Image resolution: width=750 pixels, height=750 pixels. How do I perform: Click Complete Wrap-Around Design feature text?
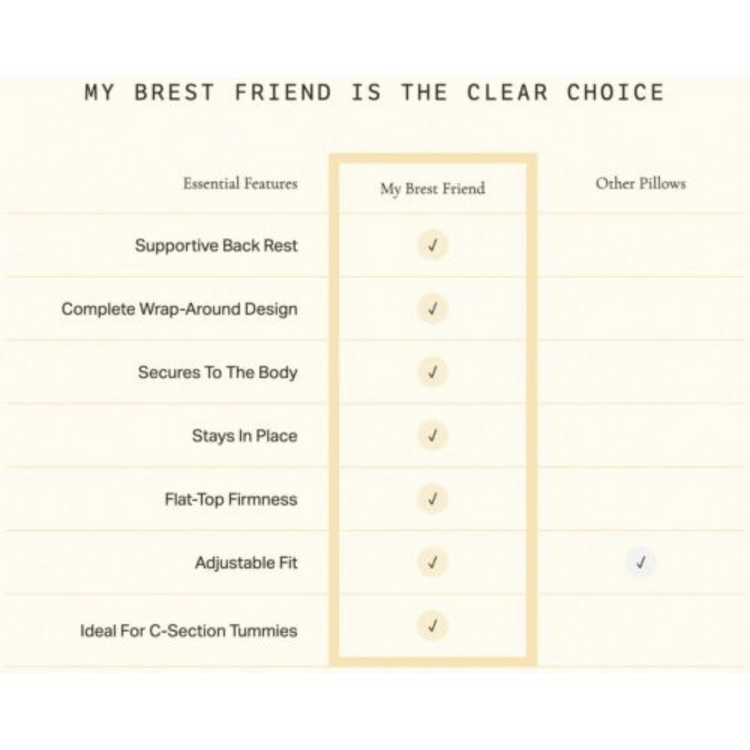(x=179, y=309)
